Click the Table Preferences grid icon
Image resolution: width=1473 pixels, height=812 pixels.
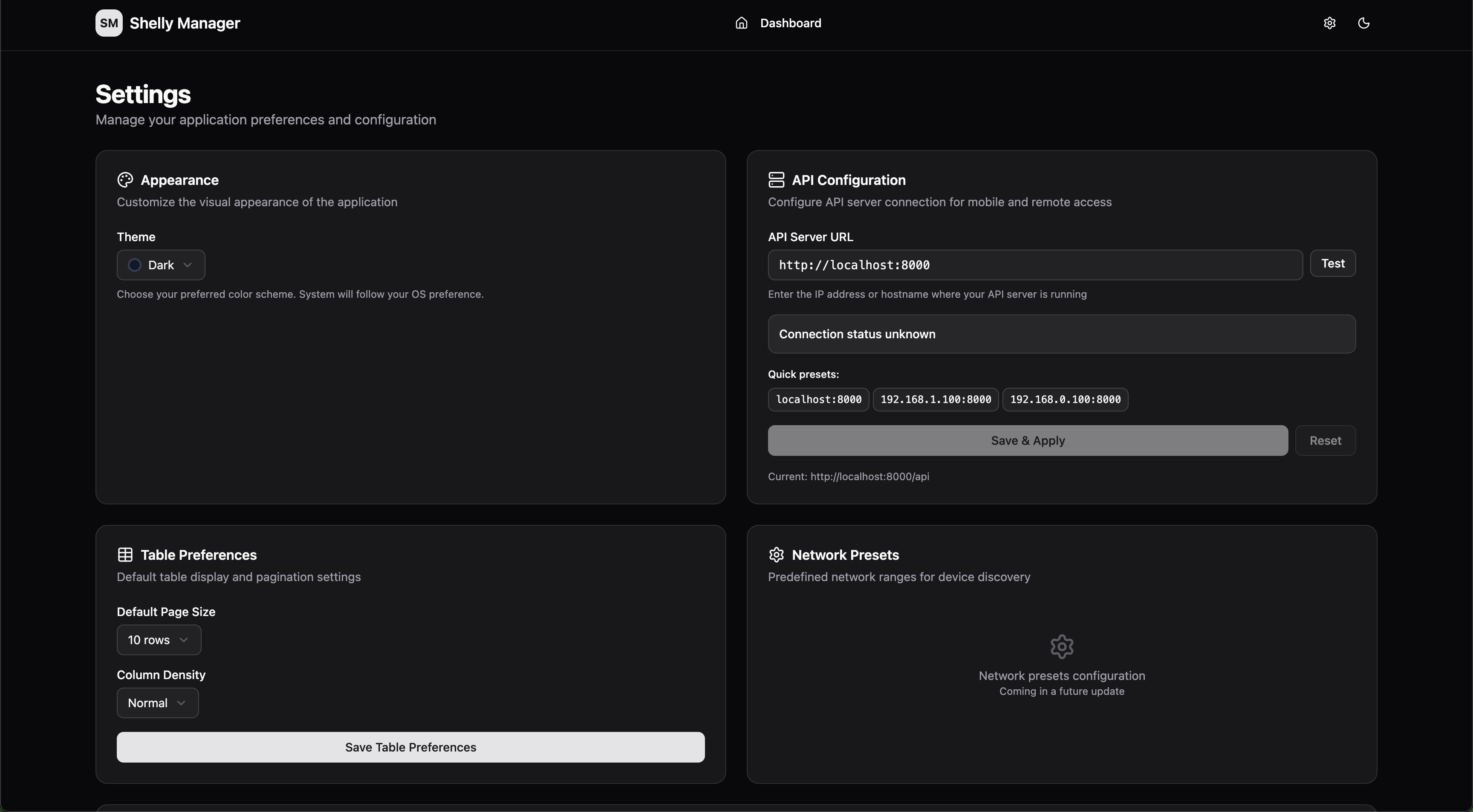[124, 555]
